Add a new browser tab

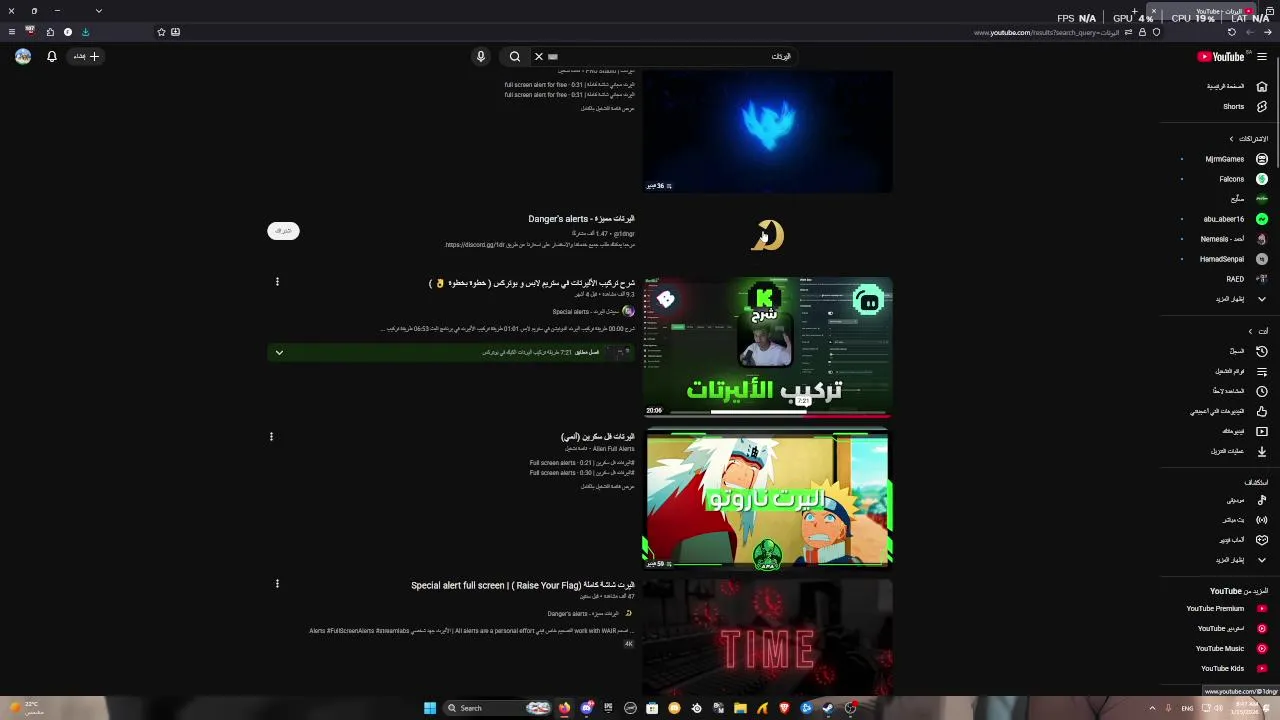pos(1134,11)
